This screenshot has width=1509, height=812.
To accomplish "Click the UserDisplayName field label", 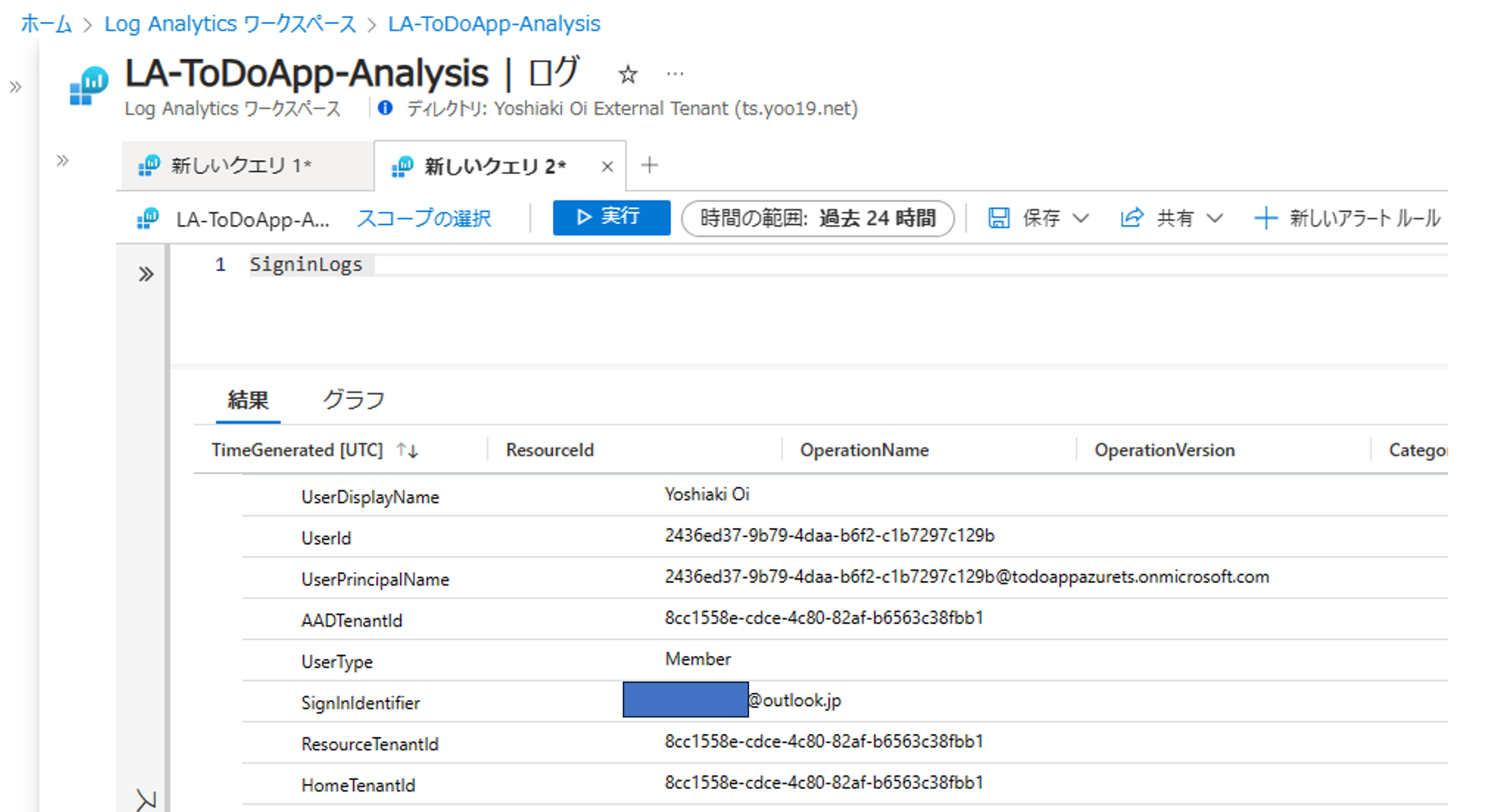I will click(370, 498).
